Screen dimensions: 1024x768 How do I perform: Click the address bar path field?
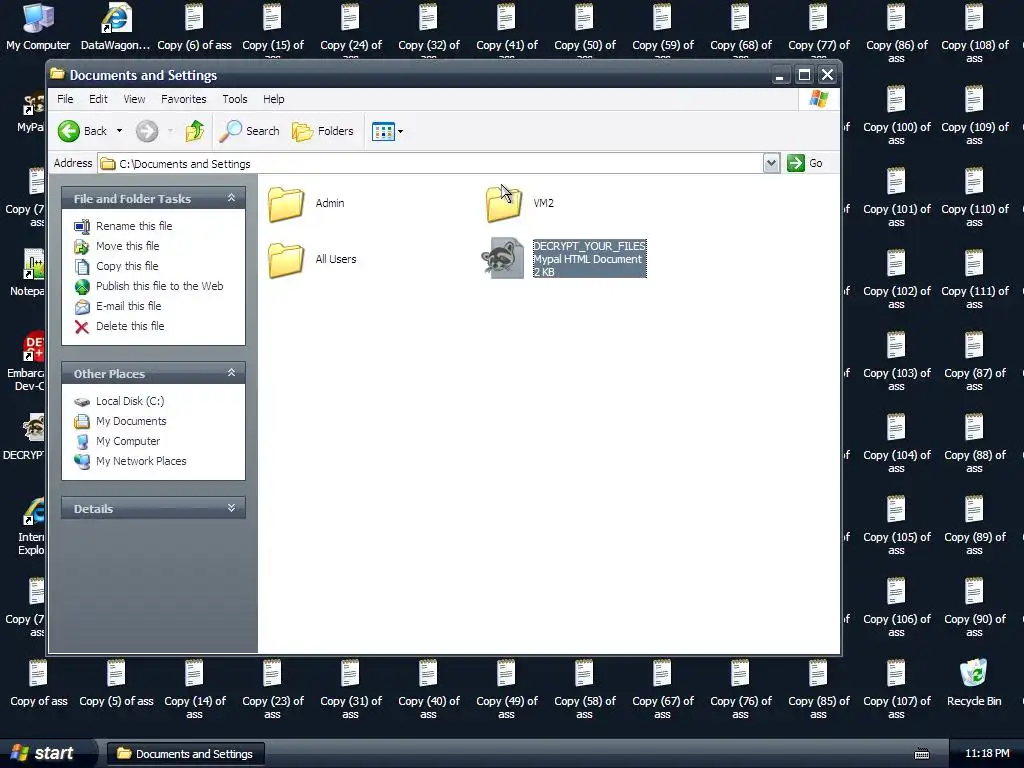pos(431,164)
